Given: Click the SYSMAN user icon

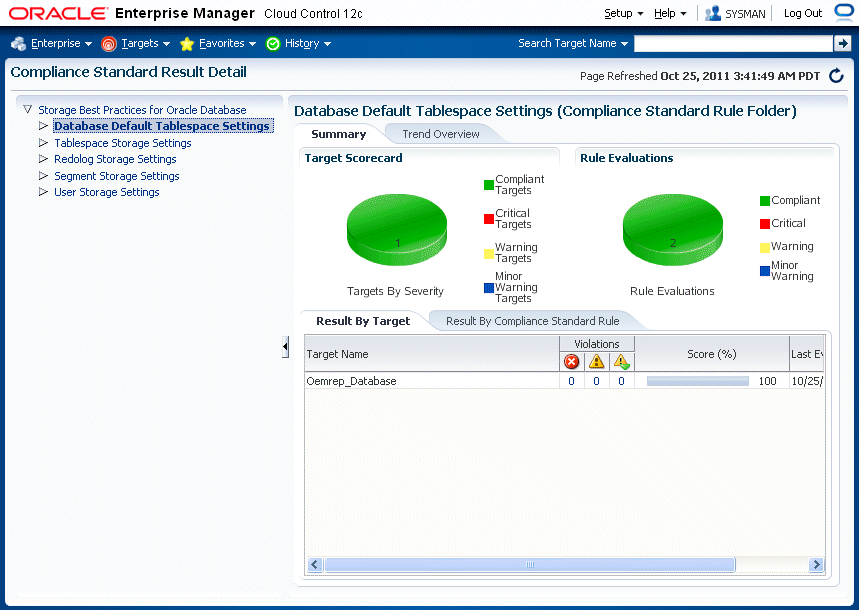Looking at the screenshot, I should coord(713,13).
